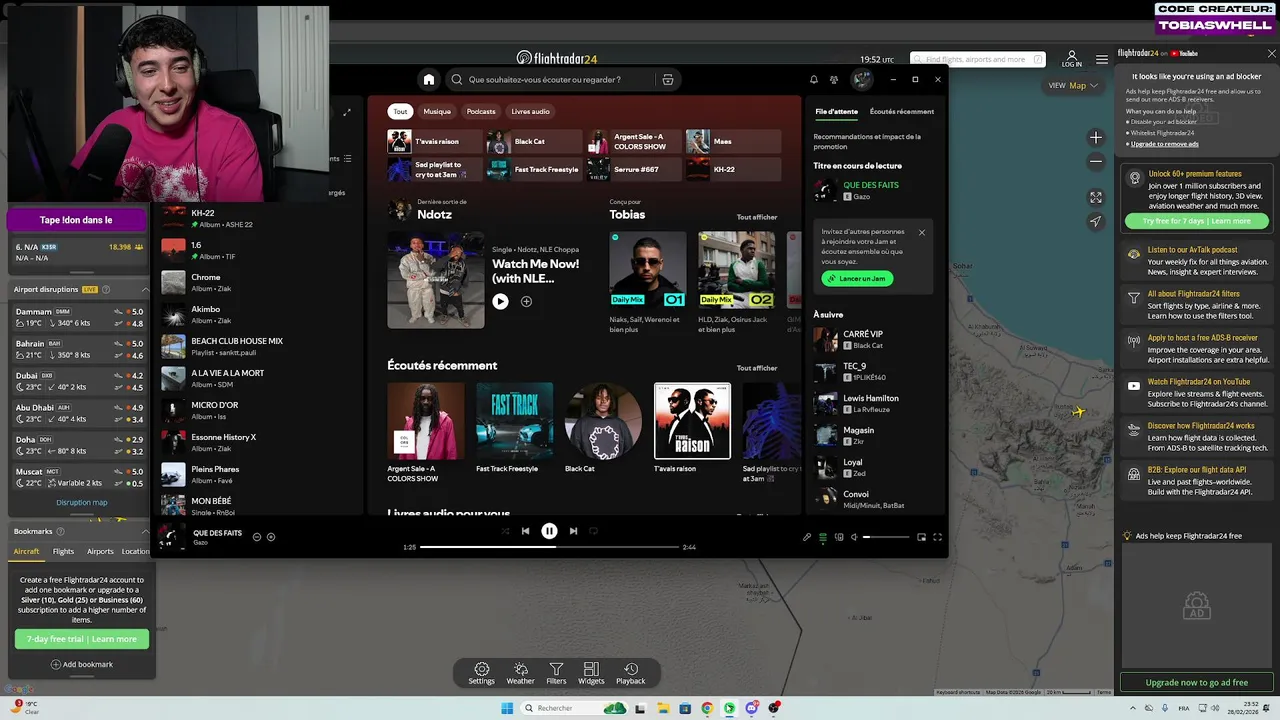Open Flightradar24 hamburger menu
The width and height of the screenshot is (1280, 720).
1101,59
